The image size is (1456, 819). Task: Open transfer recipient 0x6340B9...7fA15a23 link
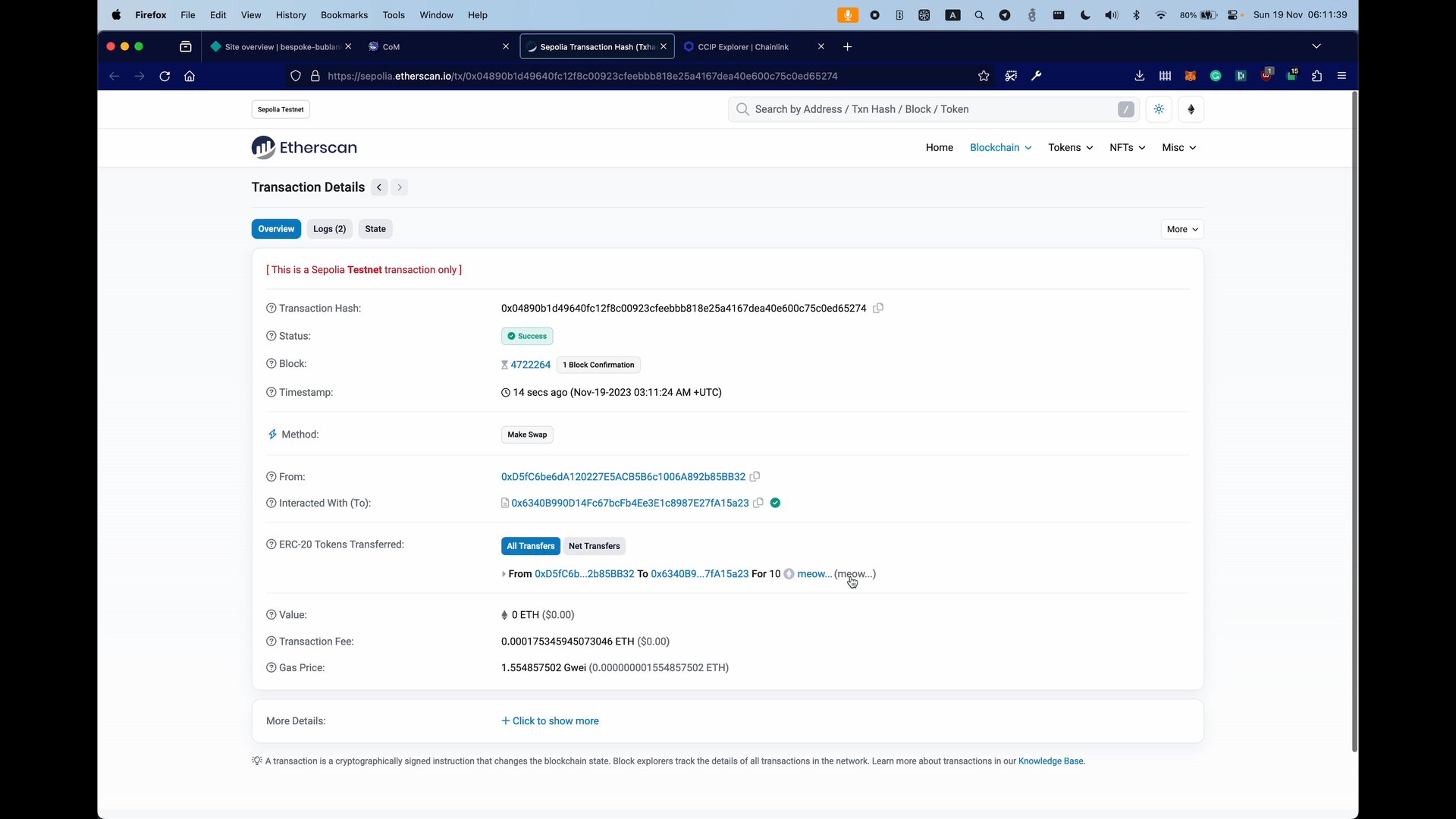[699, 574]
